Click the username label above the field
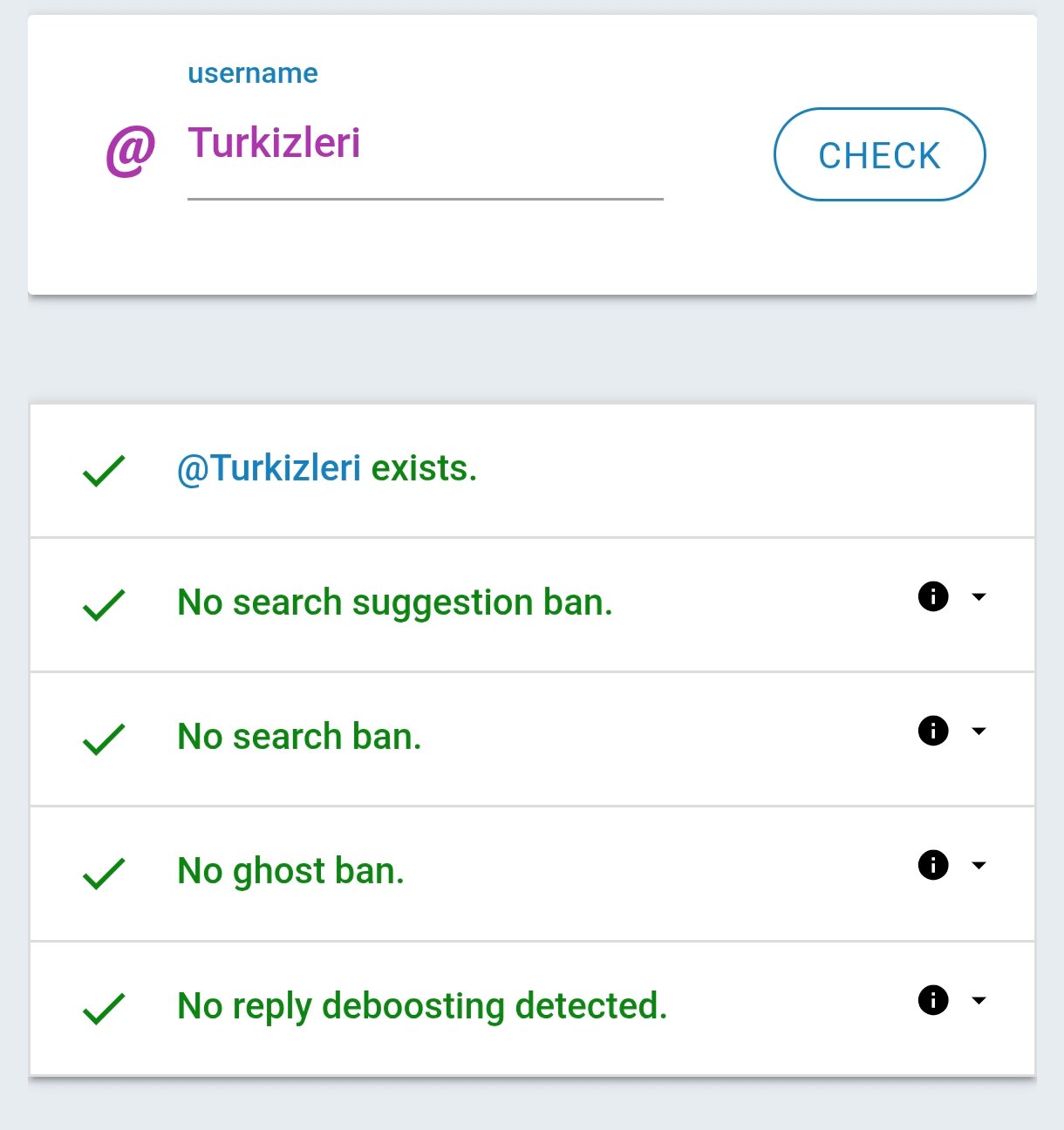This screenshot has width=1064, height=1130. click(x=253, y=73)
